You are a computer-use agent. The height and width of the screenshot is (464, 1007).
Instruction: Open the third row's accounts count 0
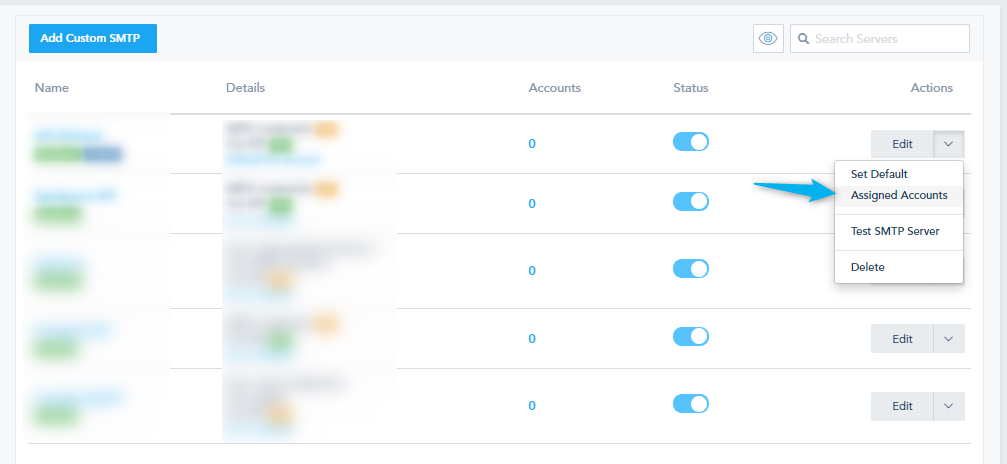click(532, 271)
